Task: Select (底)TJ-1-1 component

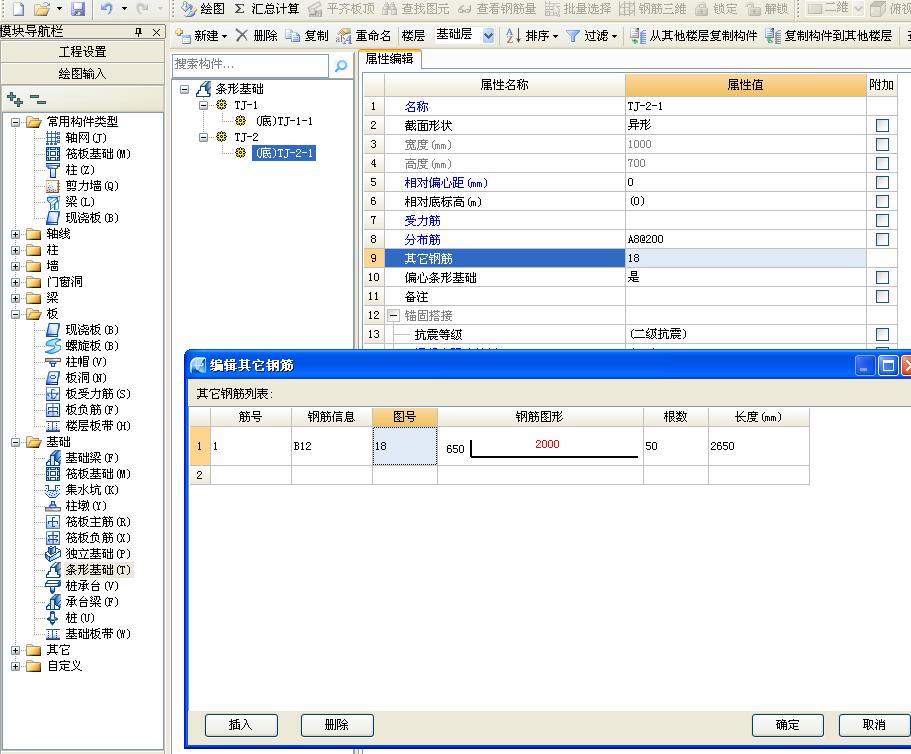Action: tap(284, 121)
